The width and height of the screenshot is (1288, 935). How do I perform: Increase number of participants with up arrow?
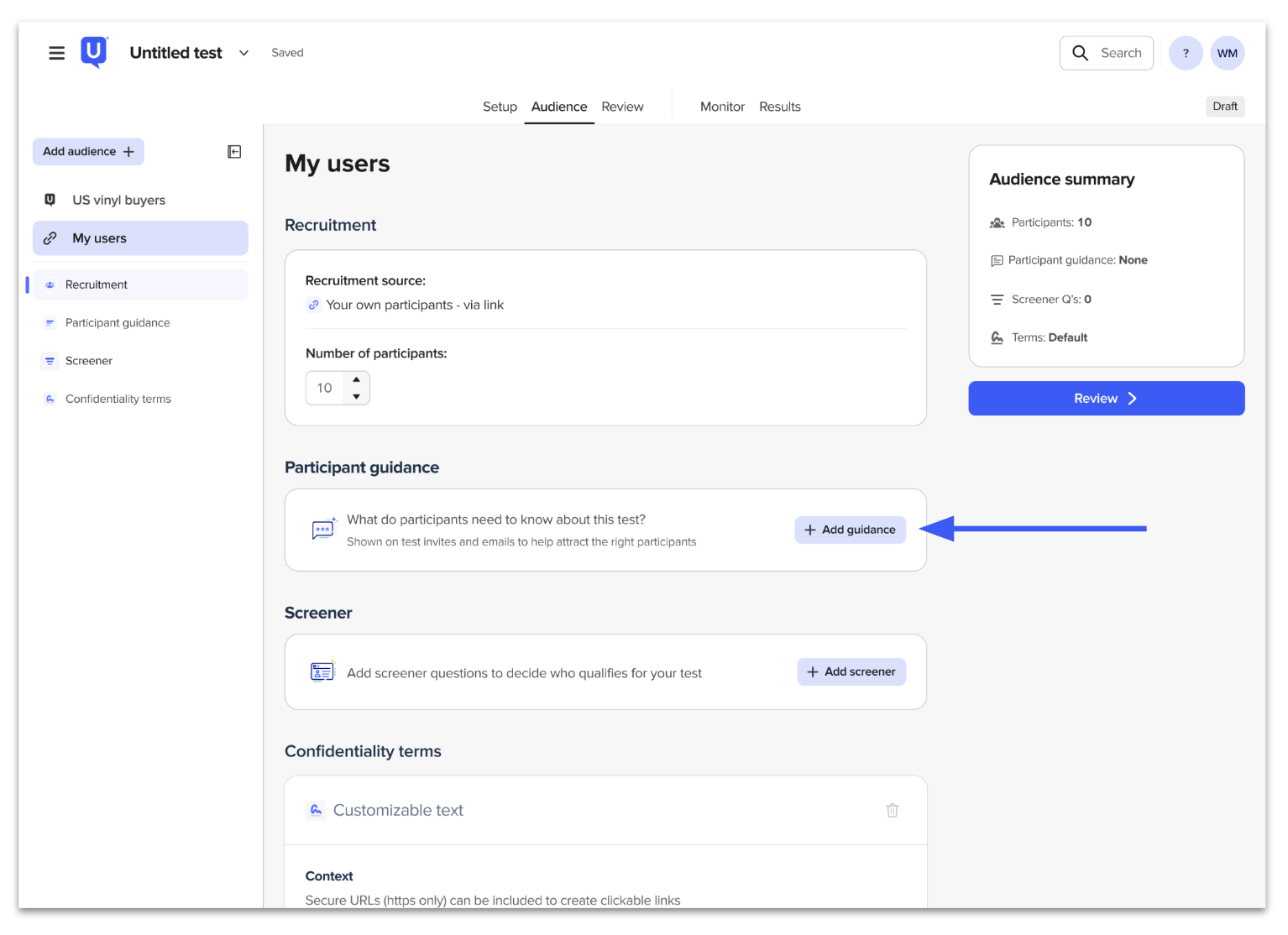pyautogui.click(x=357, y=379)
